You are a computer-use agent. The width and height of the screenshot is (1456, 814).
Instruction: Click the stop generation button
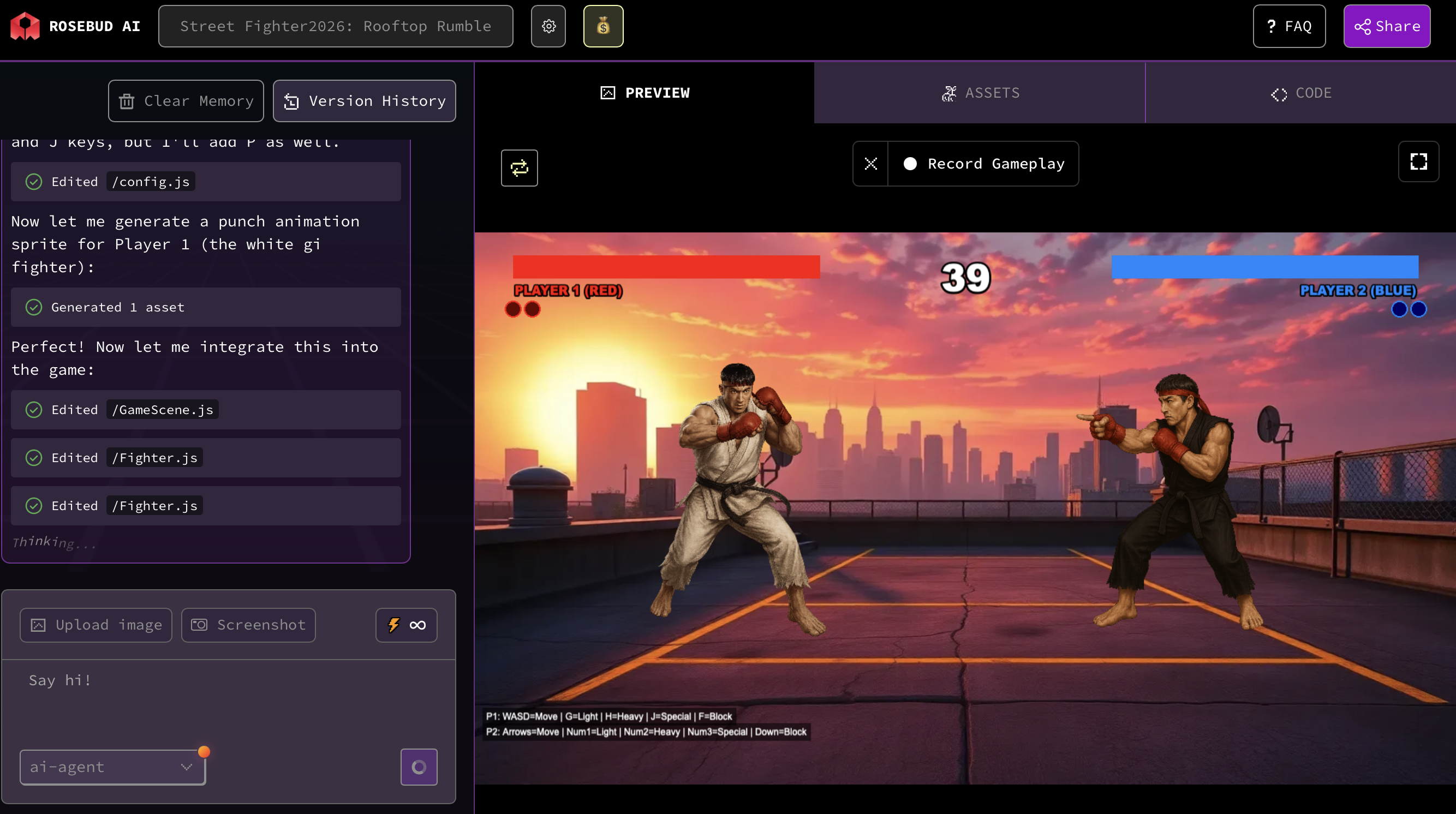[418, 767]
